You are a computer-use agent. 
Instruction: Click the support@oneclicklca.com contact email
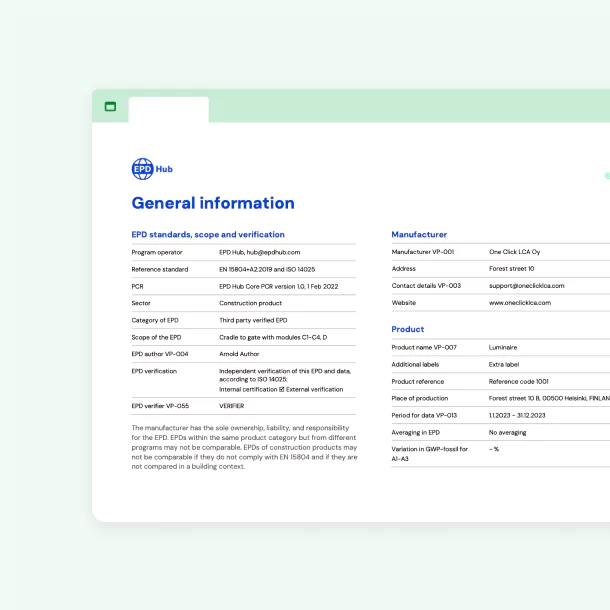coord(526,285)
